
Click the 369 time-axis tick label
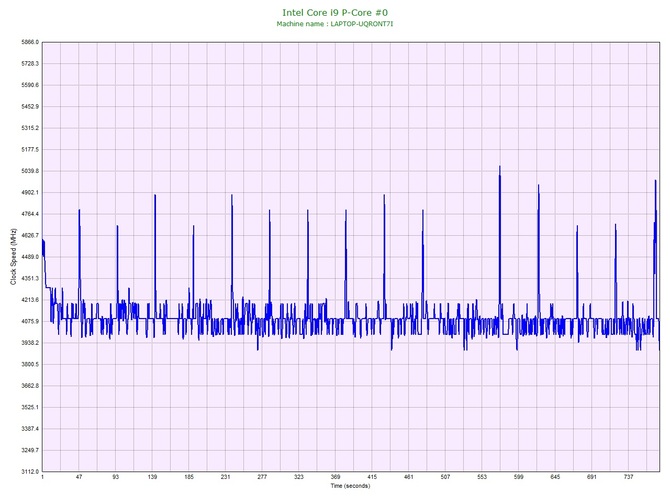point(335,477)
